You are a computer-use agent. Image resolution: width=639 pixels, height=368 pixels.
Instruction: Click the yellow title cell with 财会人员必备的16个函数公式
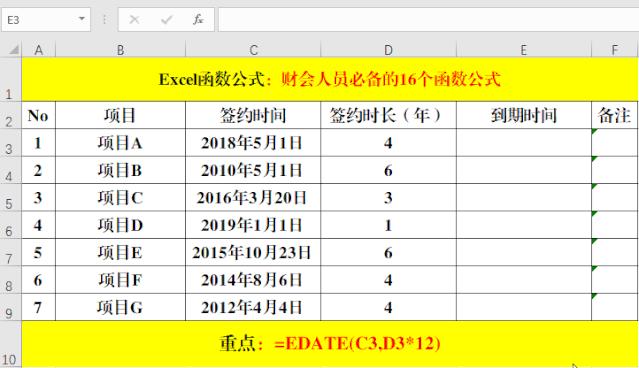coord(330,79)
